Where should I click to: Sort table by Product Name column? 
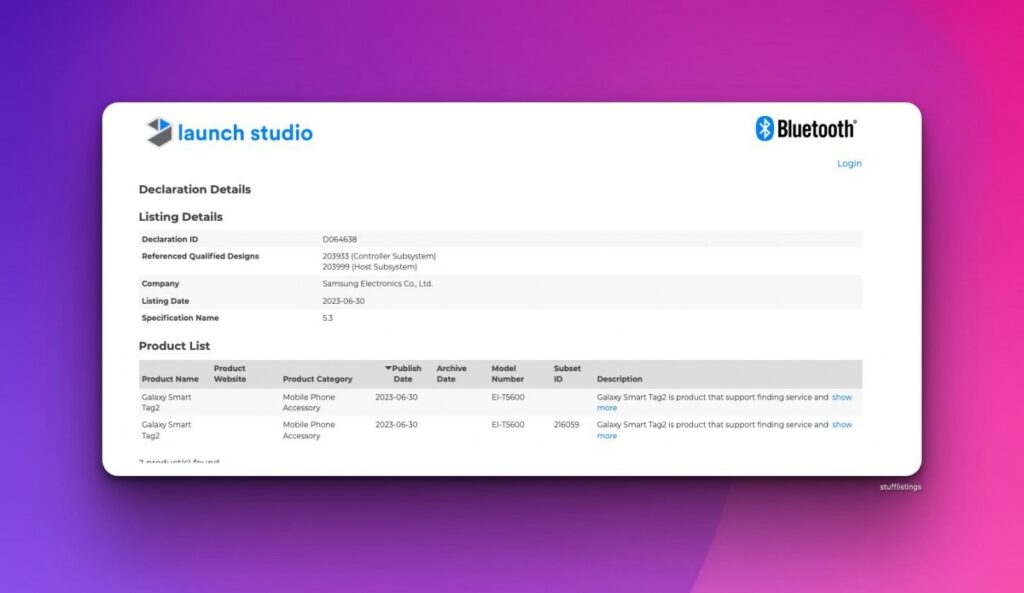[170, 379]
